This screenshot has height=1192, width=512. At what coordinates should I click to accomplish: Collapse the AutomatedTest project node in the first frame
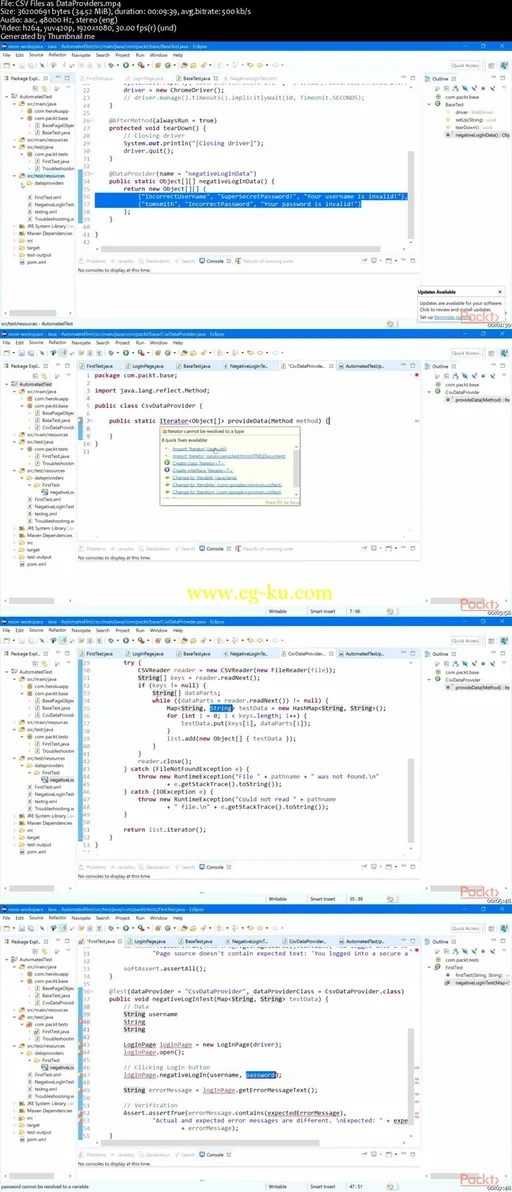coord(7,97)
